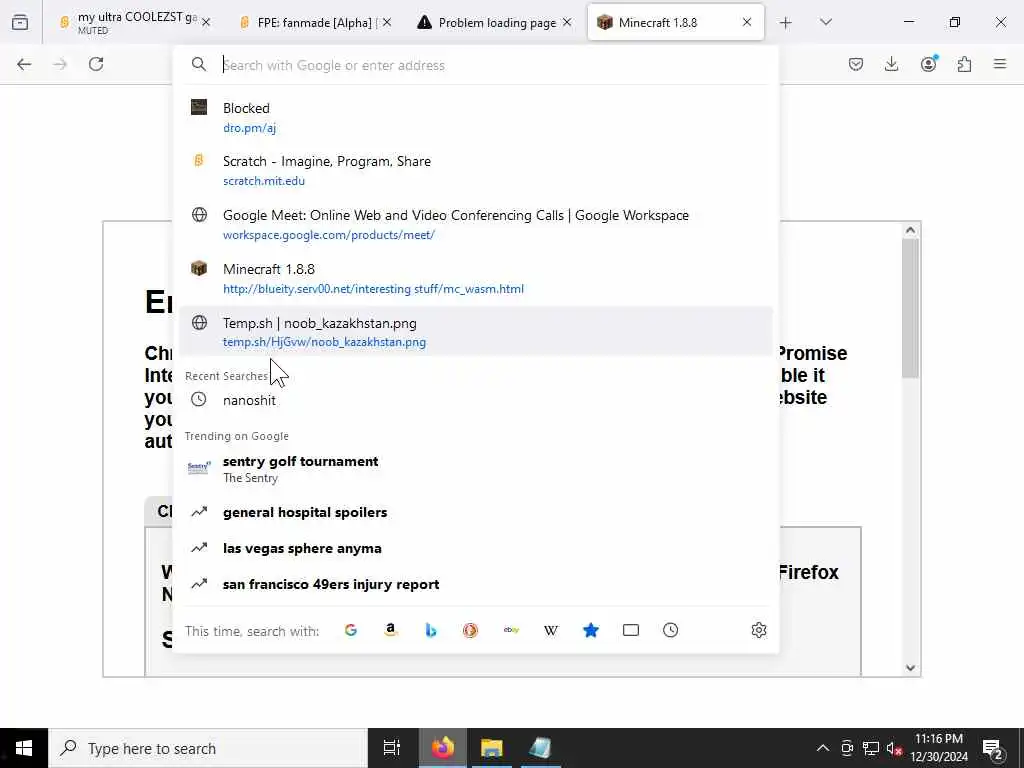Open the Windows Start menu

tap(24, 748)
